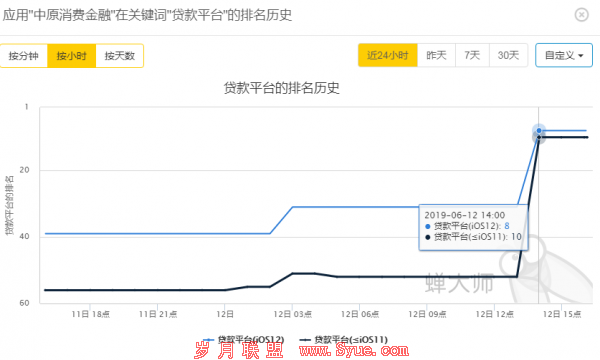Choose the 30天 time range
Screen dimensions: 600x360
point(508,55)
